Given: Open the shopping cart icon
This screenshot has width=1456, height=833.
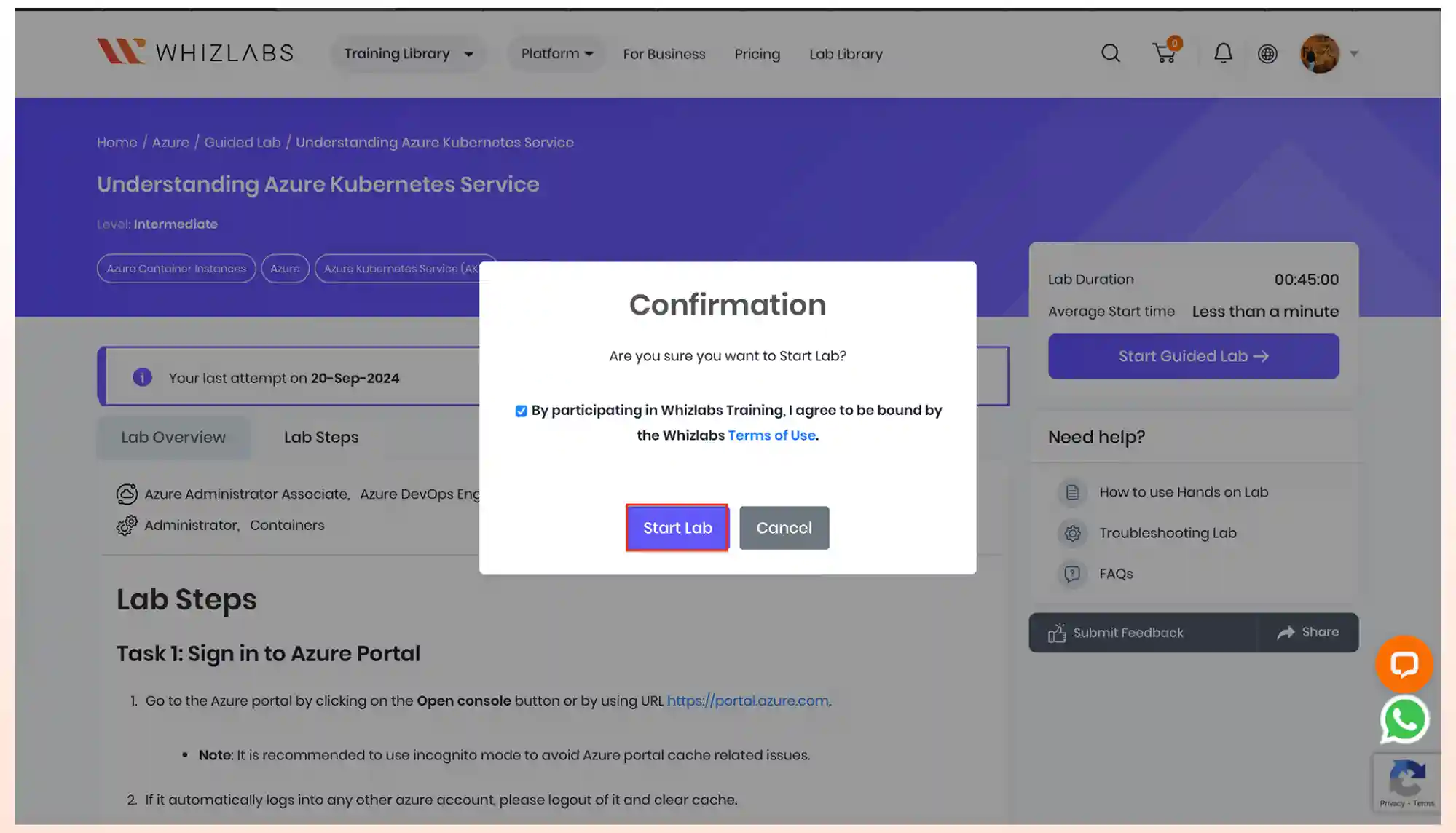Looking at the screenshot, I should pos(1165,52).
